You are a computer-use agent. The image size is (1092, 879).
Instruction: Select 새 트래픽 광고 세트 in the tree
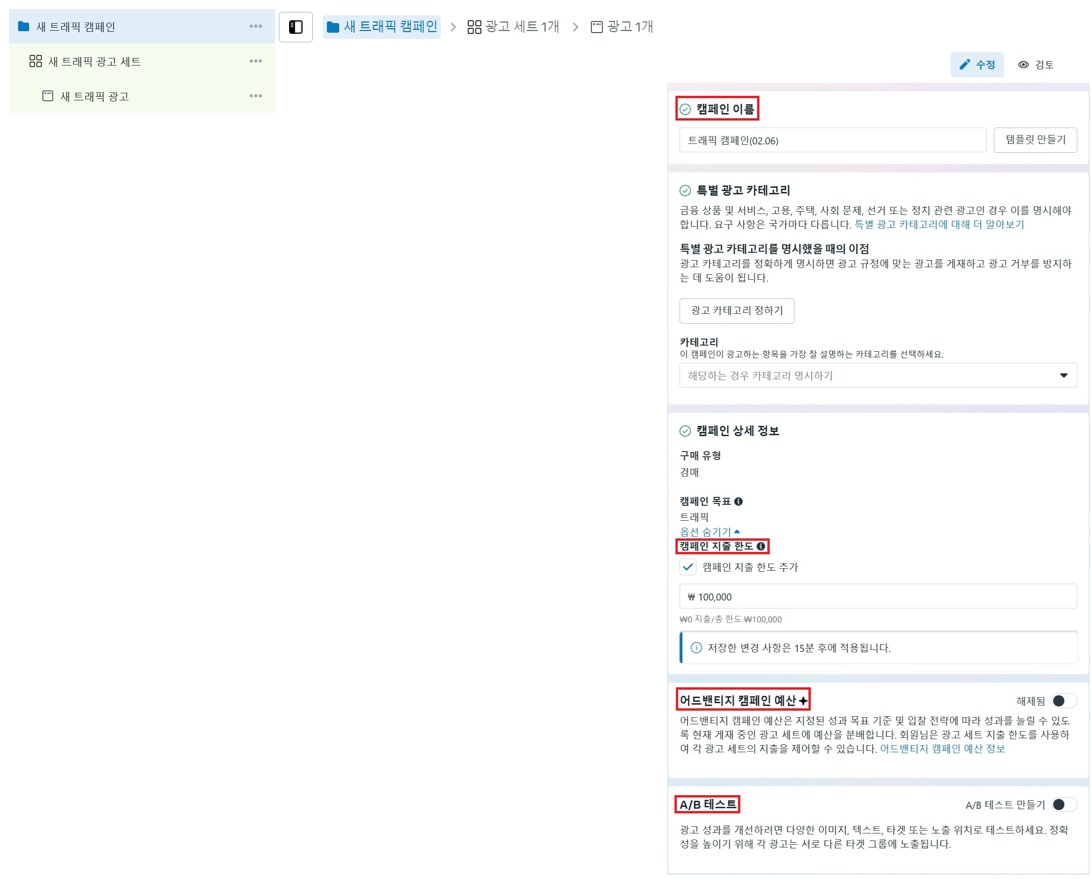pyautogui.click(x=142, y=61)
